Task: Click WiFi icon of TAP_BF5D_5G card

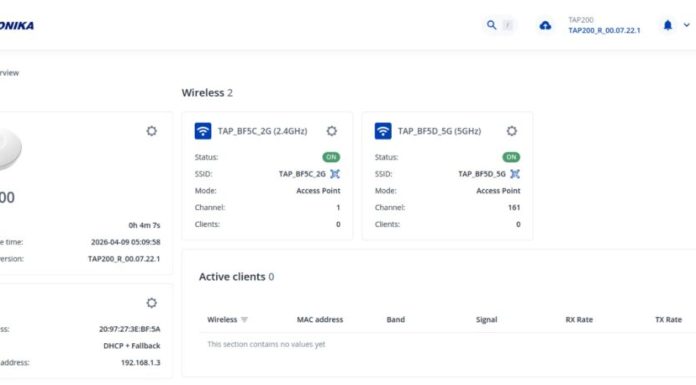Action: [383, 131]
